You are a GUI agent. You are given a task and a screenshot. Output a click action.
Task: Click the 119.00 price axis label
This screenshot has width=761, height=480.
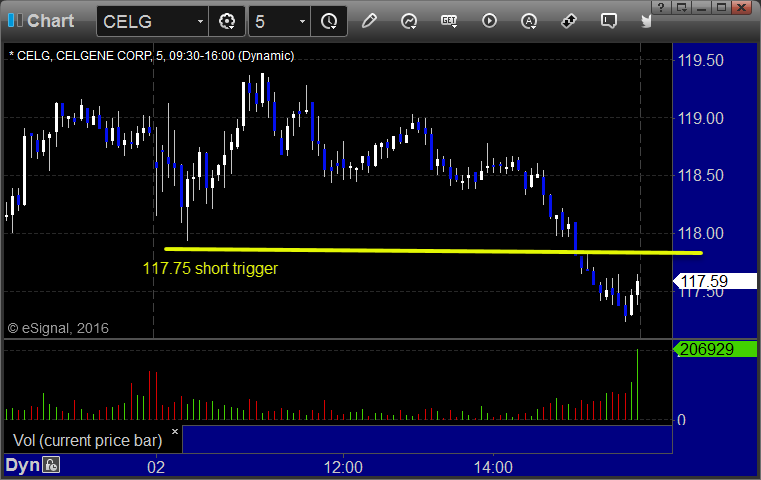[x=700, y=118]
